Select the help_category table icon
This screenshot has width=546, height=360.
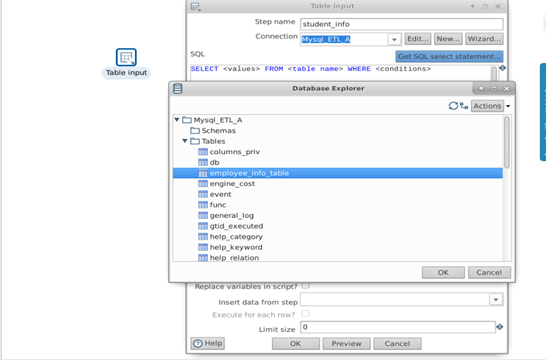pyautogui.click(x=203, y=237)
